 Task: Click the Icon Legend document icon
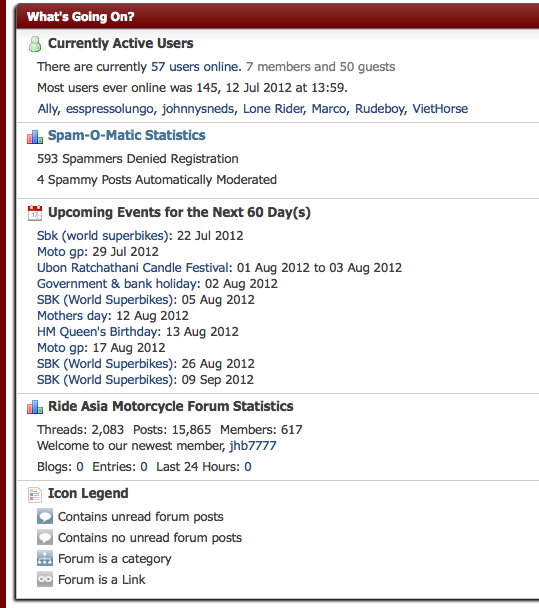tap(35, 494)
